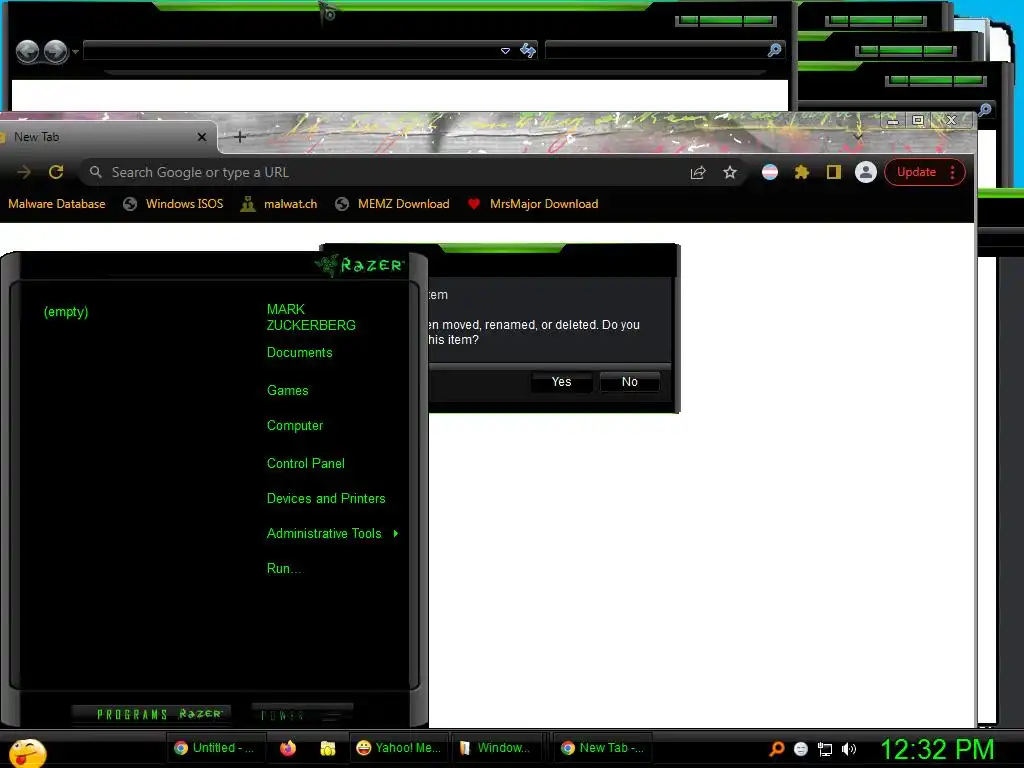
Task: Switch to Window... taskbar item
Action: click(498, 748)
